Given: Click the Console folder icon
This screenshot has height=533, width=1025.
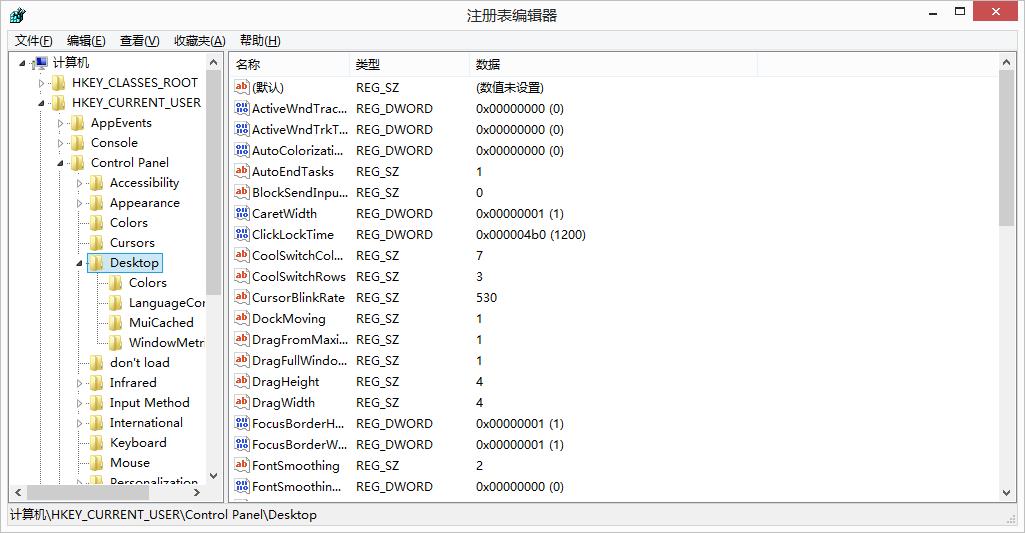Looking at the screenshot, I should point(78,143).
